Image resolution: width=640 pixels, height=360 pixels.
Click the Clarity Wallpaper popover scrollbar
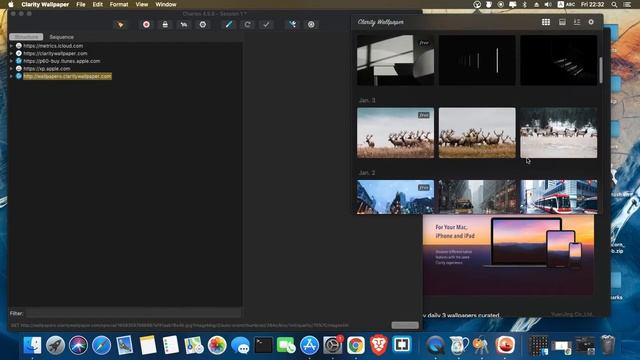(601, 70)
